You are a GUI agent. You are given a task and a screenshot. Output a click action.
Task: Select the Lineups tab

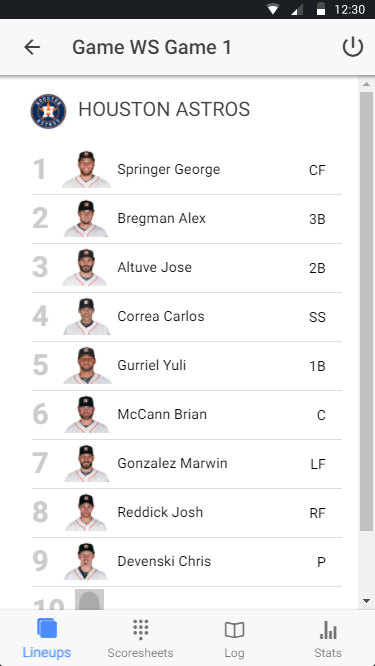(x=47, y=638)
